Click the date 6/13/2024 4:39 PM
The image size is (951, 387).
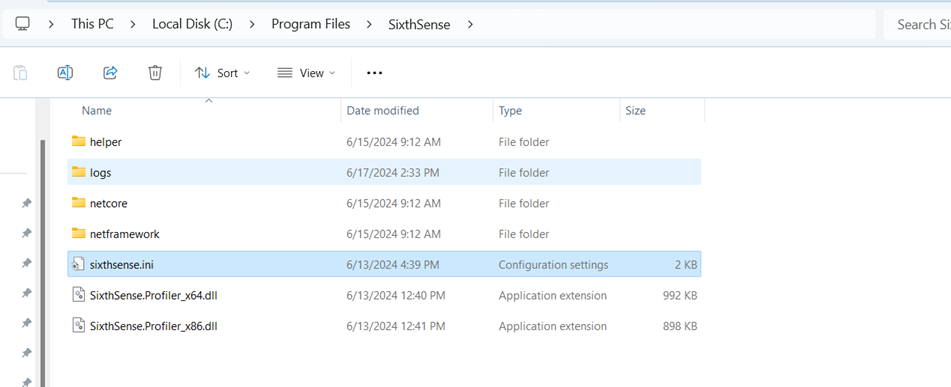point(392,265)
